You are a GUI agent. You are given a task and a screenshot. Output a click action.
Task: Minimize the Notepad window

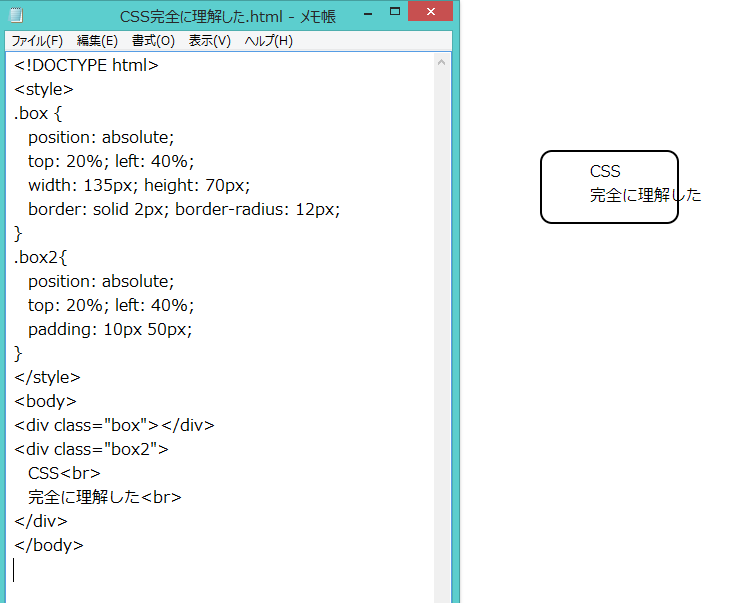[368, 12]
